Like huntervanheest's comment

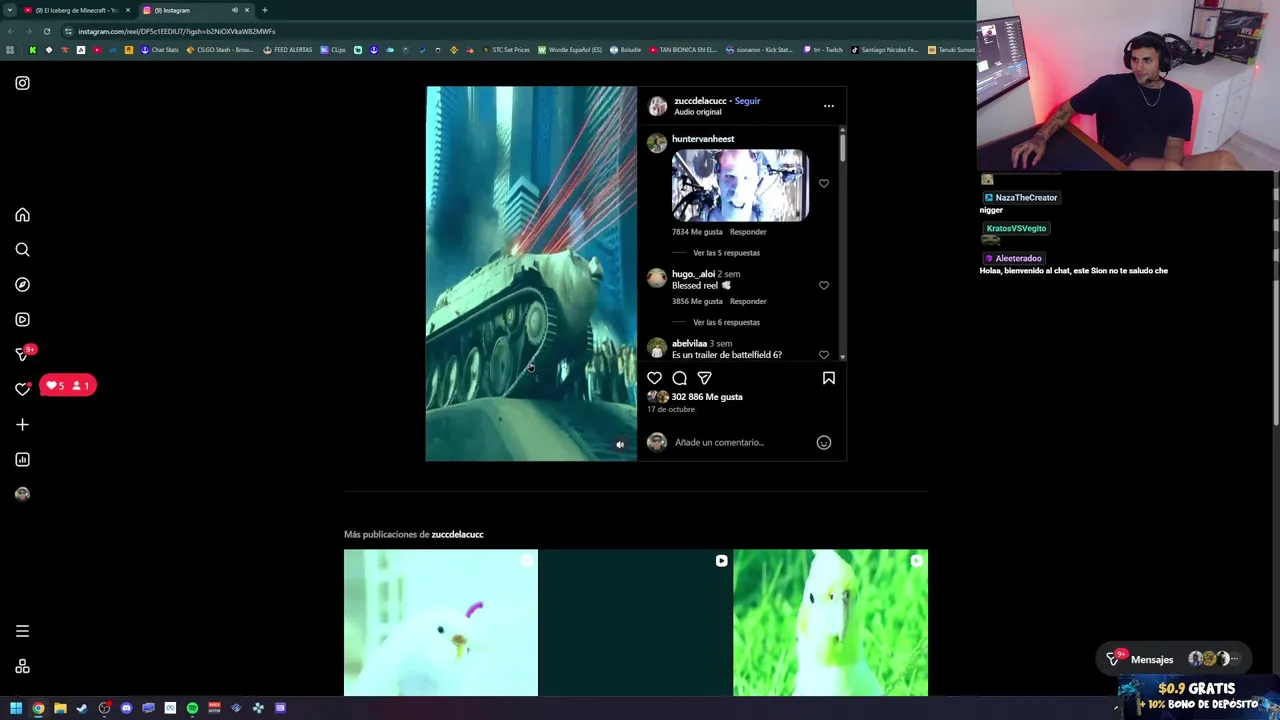click(x=824, y=183)
